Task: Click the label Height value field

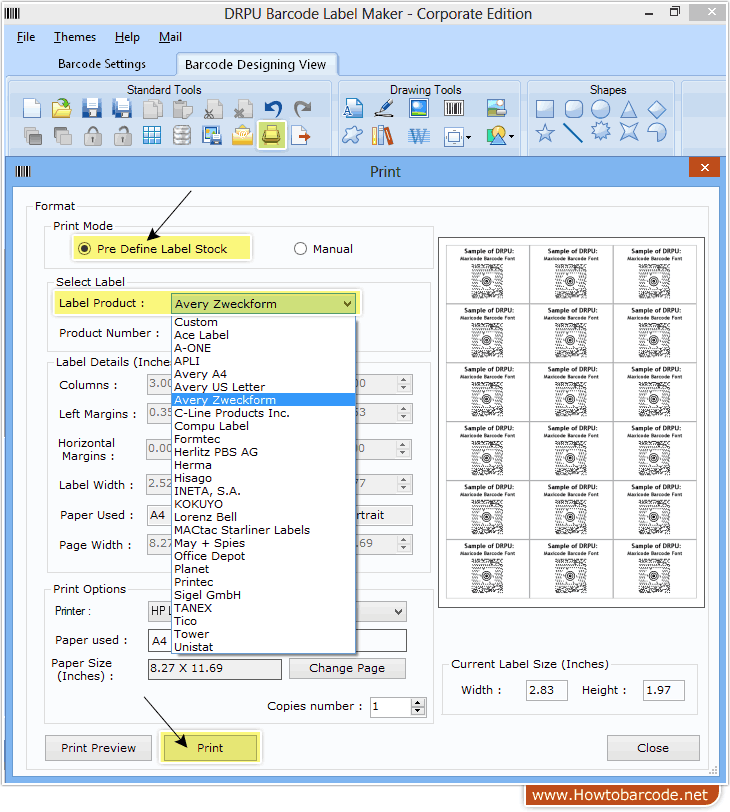Action: coord(664,690)
